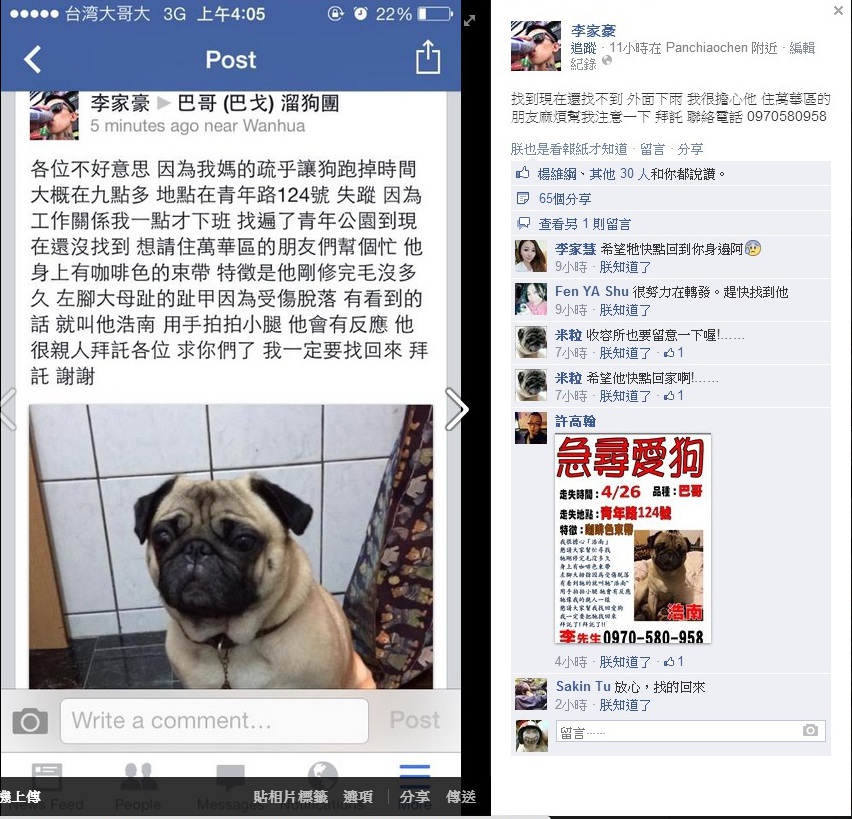Screen dimensions: 852x819
Task: Open Fen YA Shu's profile picture
Action: point(531,299)
